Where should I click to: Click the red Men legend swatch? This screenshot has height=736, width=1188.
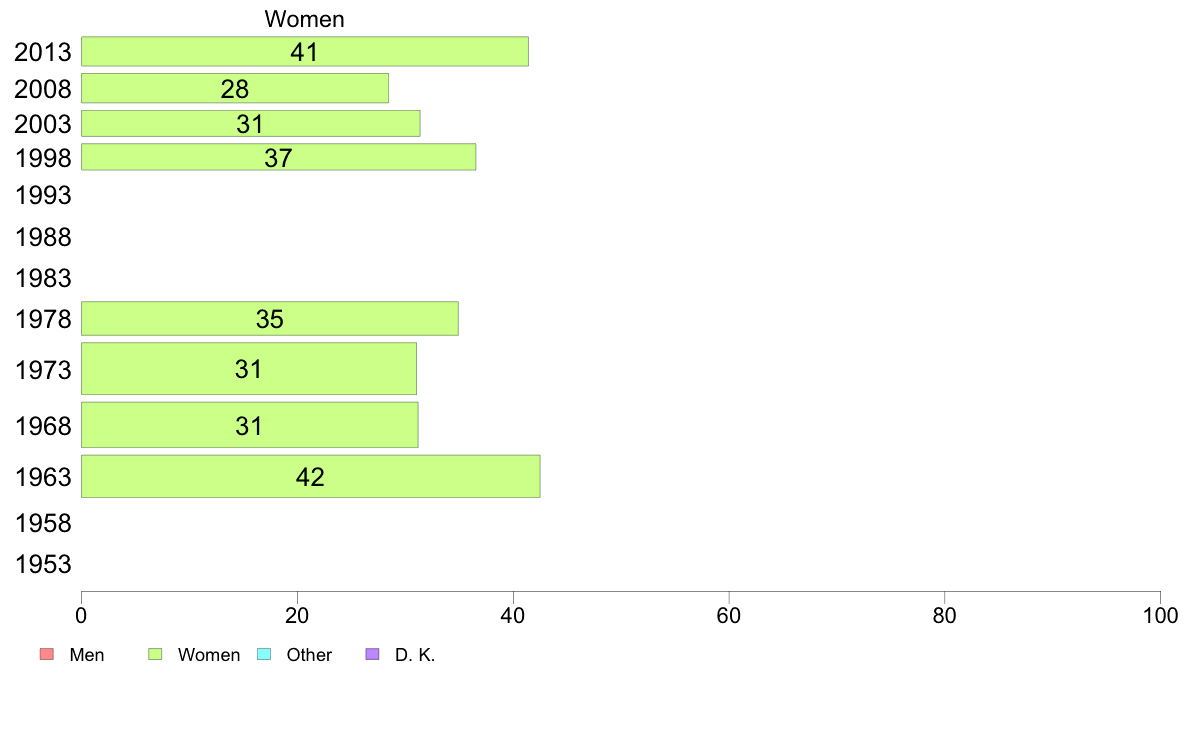[46, 654]
